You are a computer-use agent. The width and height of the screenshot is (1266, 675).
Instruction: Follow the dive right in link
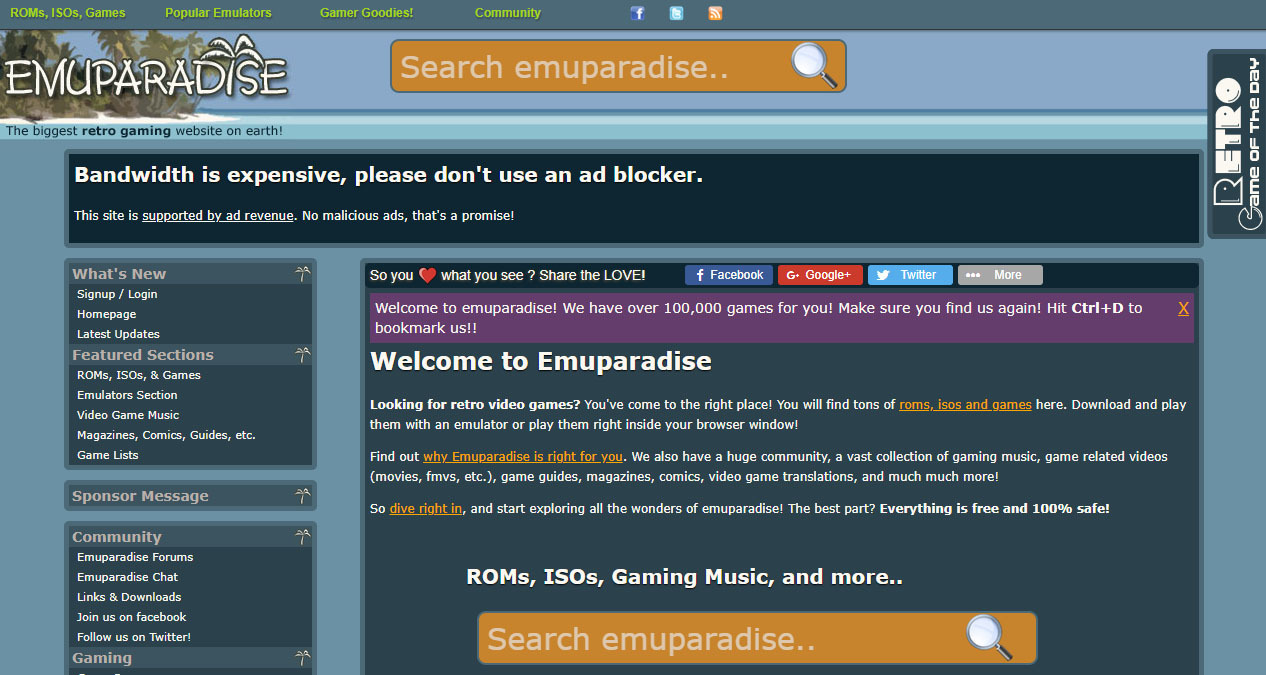(426, 508)
